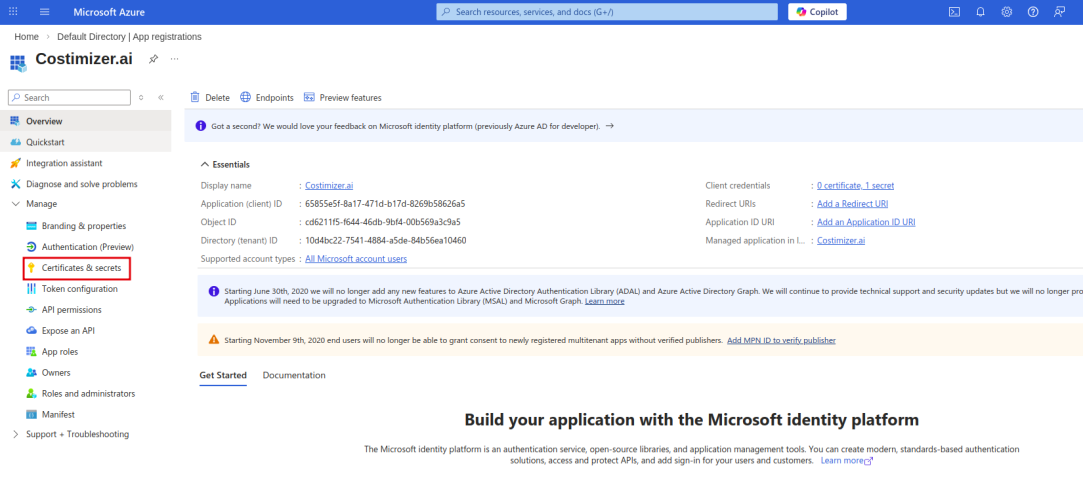Open the Azure apps grid icon
The image size is (1083, 483).
click(13, 12)
